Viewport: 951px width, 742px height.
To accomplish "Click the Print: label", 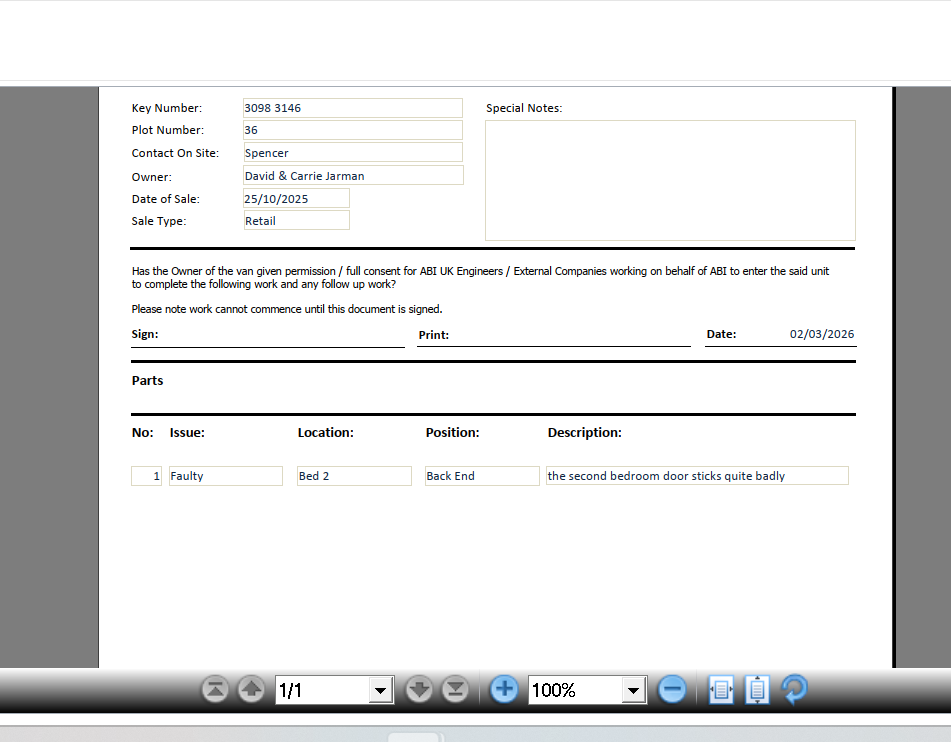I will (434, 335).
